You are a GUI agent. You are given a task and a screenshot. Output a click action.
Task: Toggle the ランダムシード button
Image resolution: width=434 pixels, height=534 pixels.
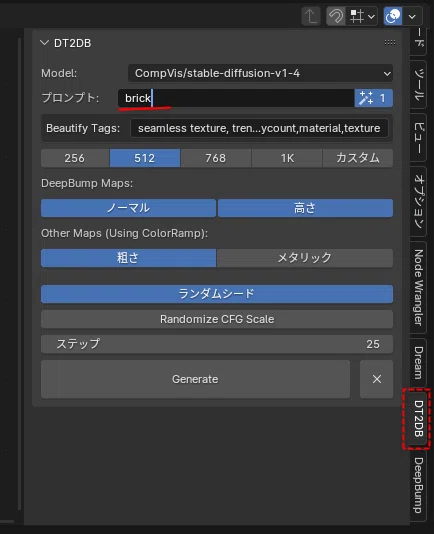pyautogui.click(x=217, y=294)
